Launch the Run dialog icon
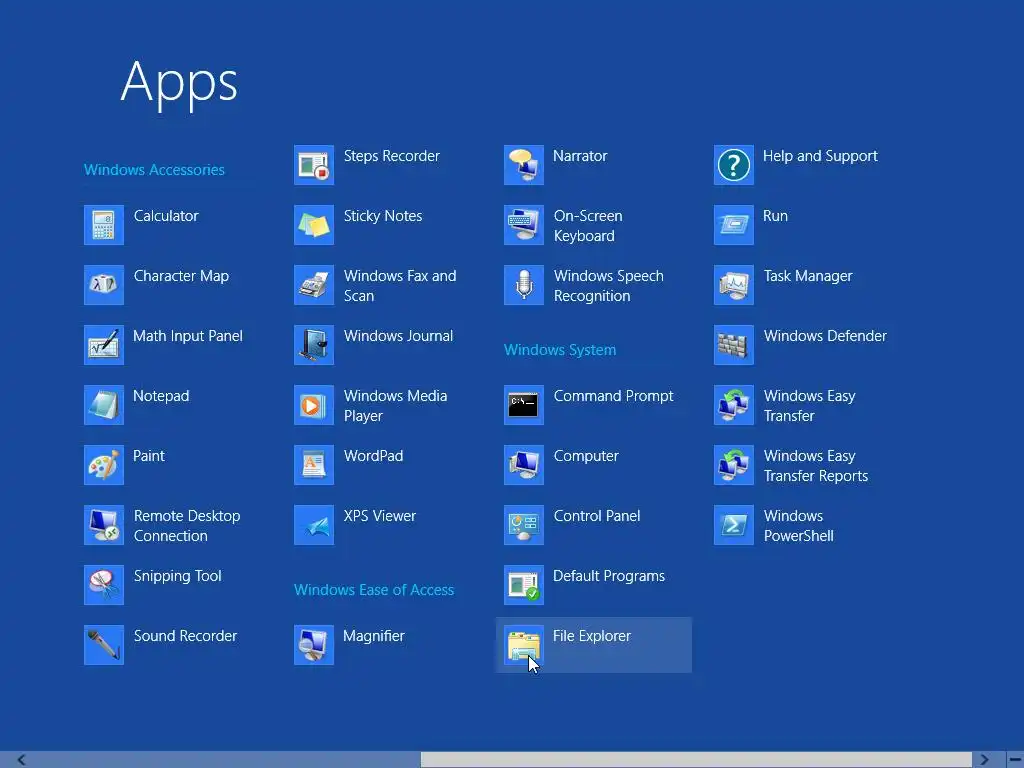Screen dimensions: 1024x768 coord(734,225)
